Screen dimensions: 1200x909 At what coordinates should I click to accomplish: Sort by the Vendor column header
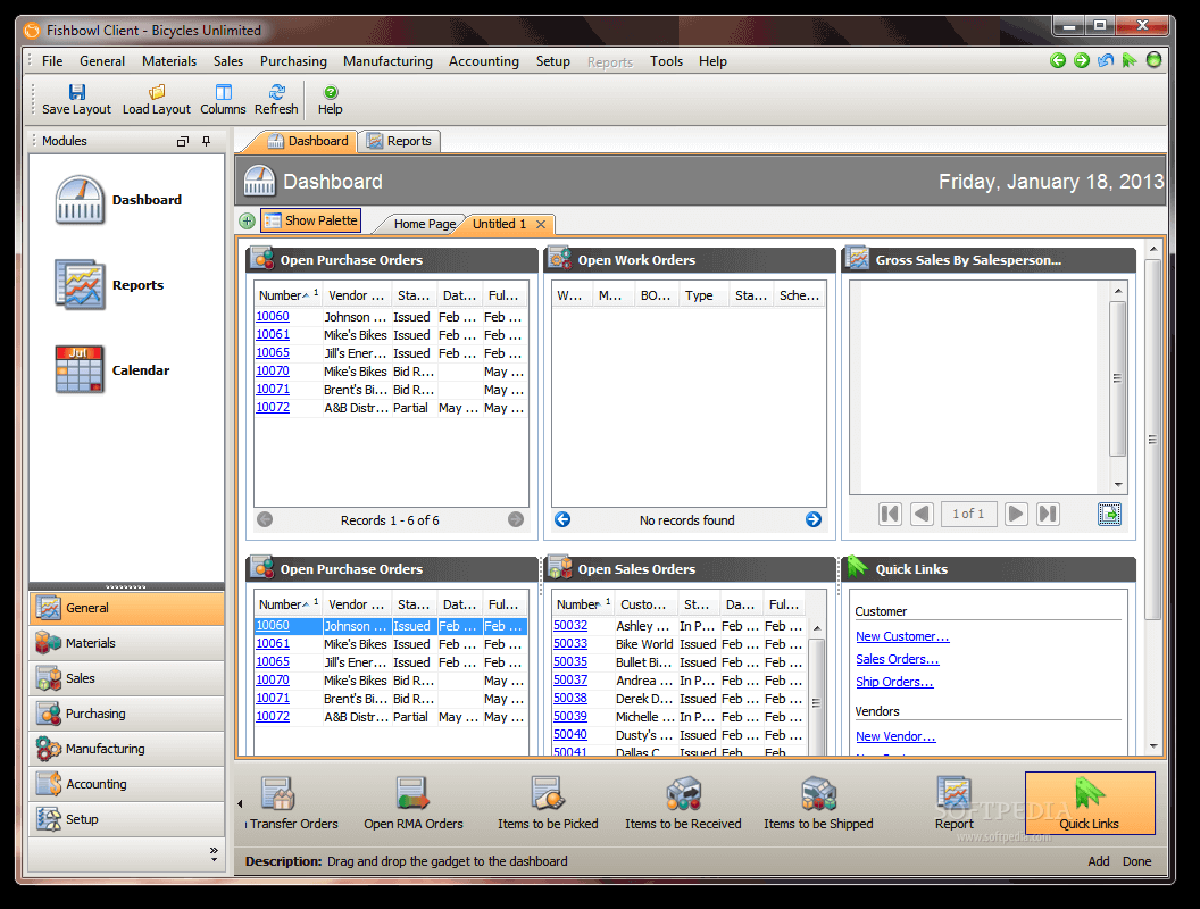pyautogui.click(x=356, y=294)
